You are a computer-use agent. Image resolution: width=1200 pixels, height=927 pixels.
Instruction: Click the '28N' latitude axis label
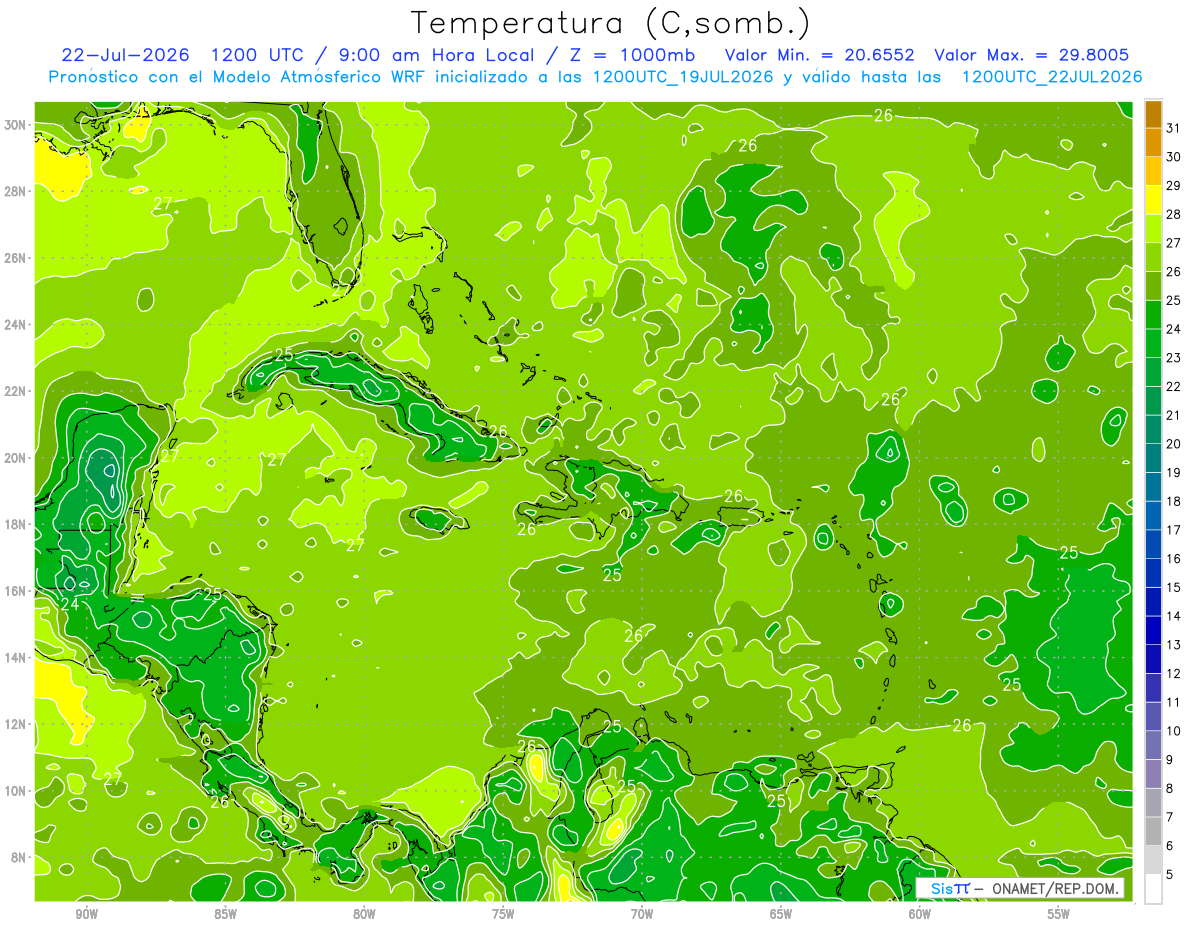coord(16,191)
